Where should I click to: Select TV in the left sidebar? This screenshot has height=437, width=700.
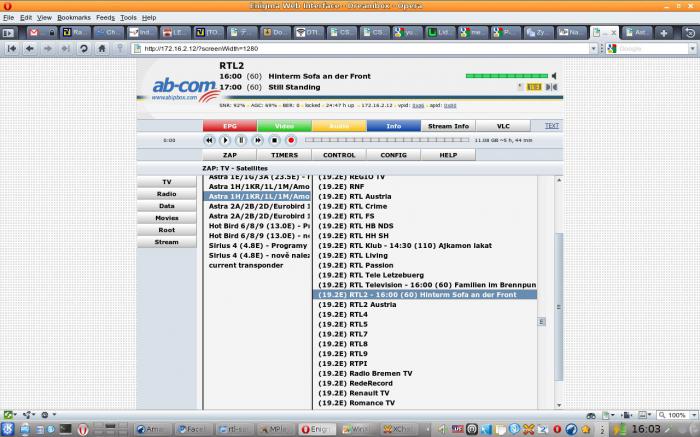click(x=167, y=182)
